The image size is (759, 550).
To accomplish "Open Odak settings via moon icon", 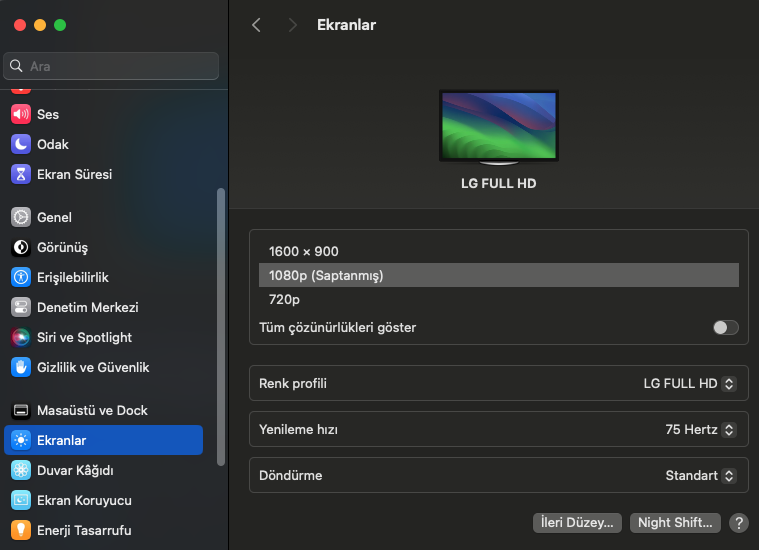I will point(21,144).
